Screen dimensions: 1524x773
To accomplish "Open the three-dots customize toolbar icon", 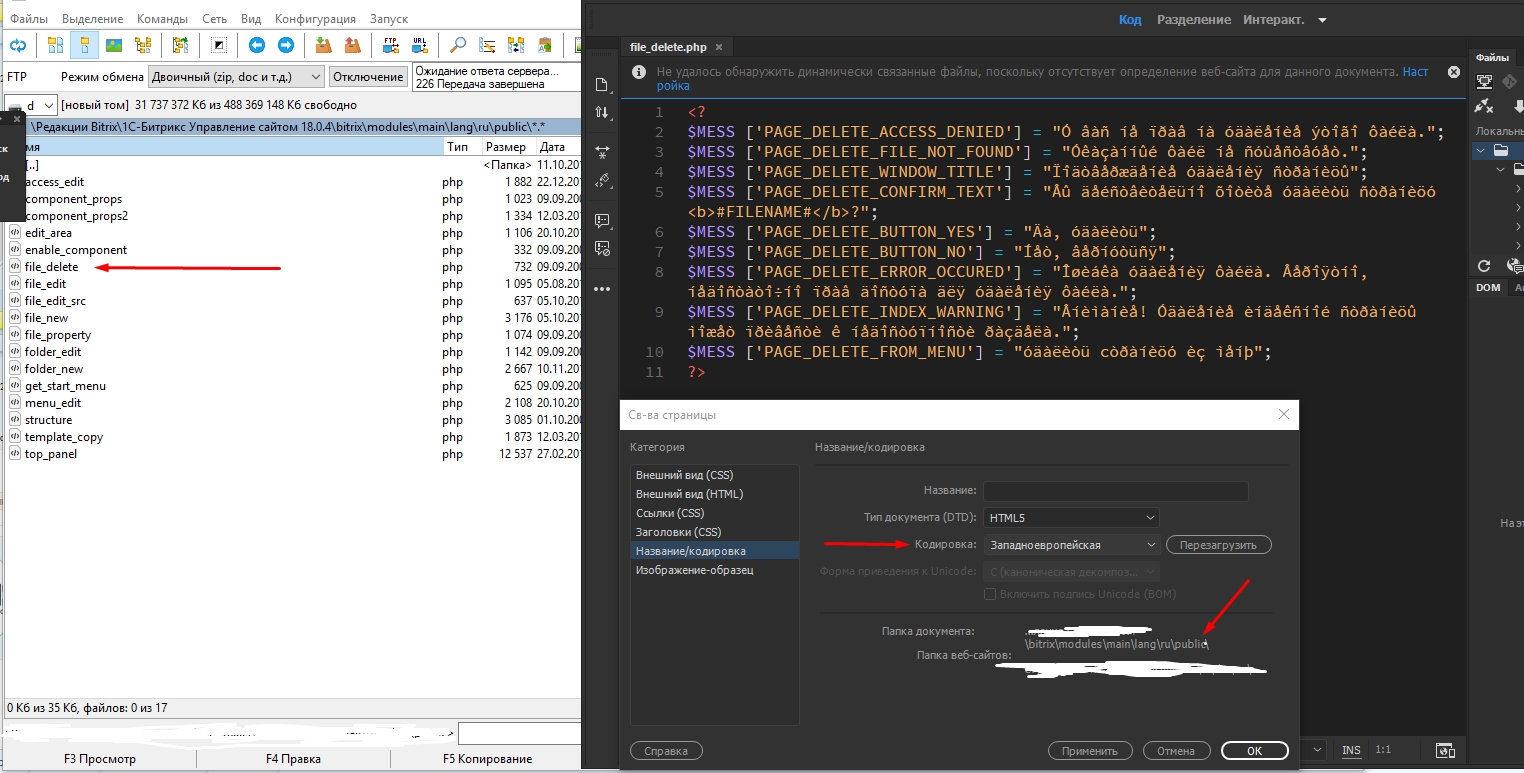I will coord(602,288).
